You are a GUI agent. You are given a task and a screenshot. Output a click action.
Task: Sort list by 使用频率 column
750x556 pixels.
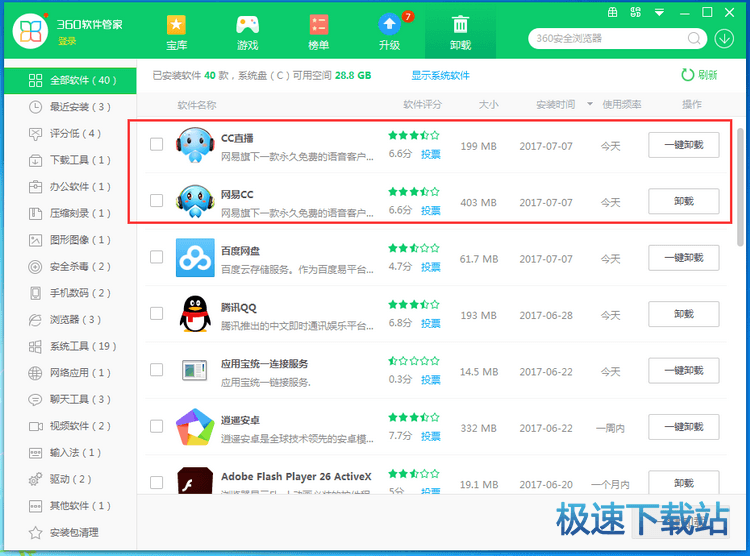click(x=622, y=104)
